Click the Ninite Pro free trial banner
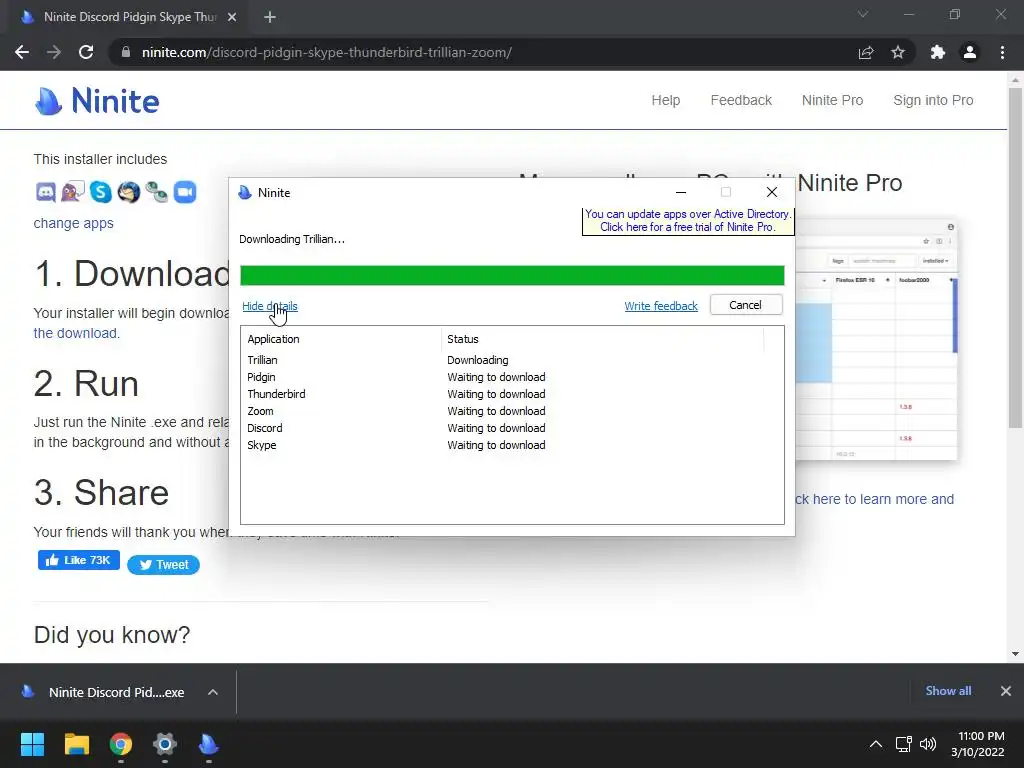The width and height of the screenshot is (1024, 768). [688, 221]
